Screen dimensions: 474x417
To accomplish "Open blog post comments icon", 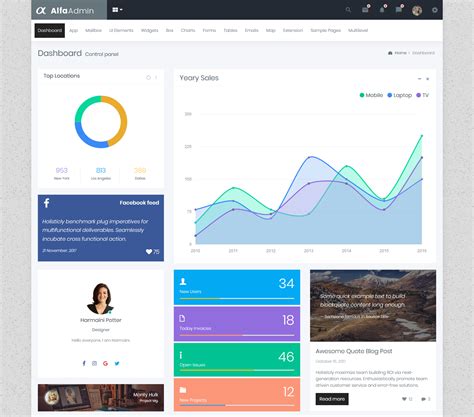I will pos(423,399).
